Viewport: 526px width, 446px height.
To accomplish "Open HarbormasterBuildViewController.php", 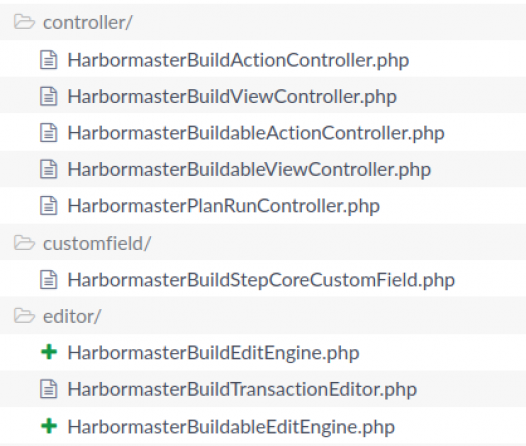I will tap(232, 97).
